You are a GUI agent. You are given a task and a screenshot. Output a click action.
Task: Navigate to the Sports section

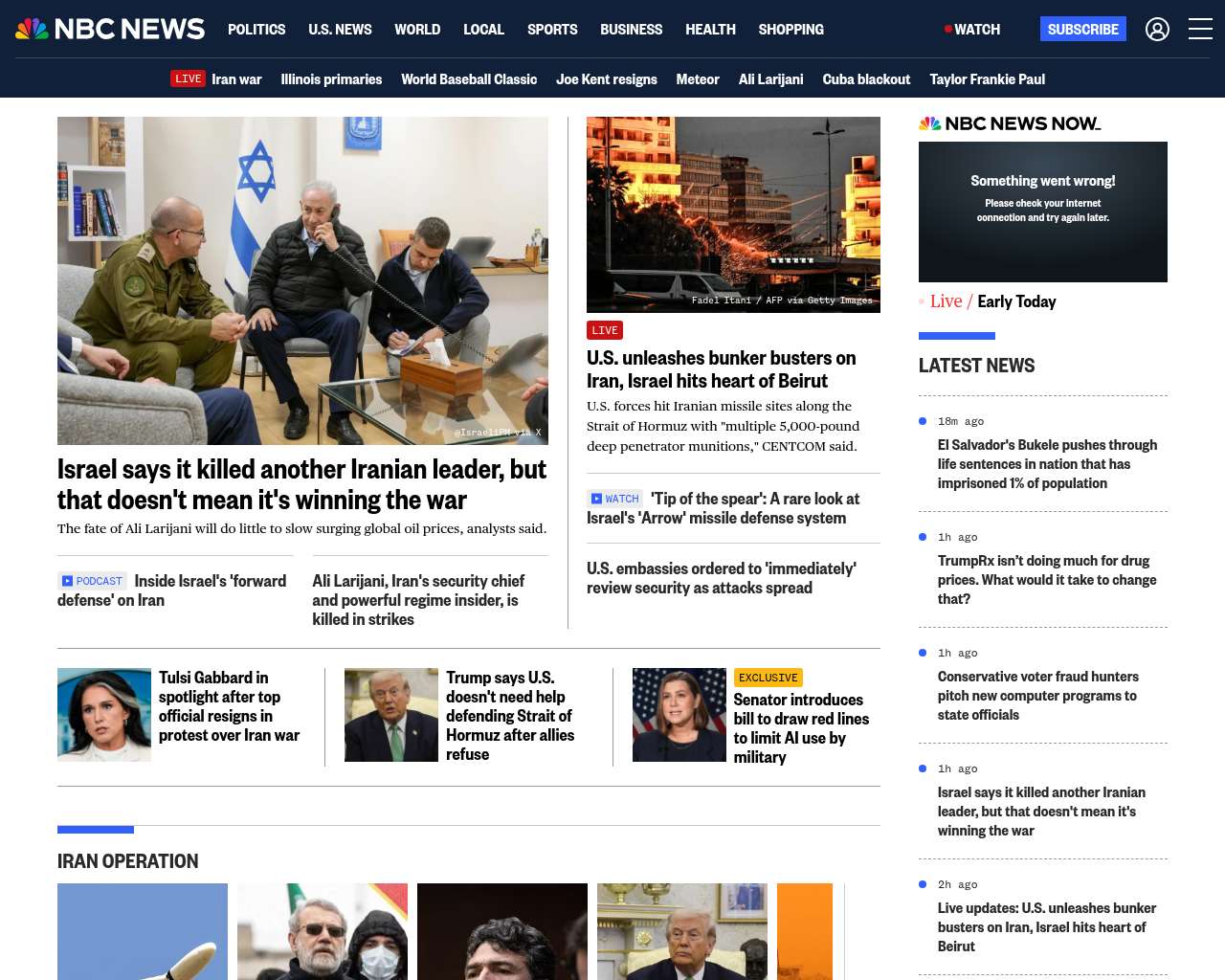pyautogui.click(x=552, y=30)
